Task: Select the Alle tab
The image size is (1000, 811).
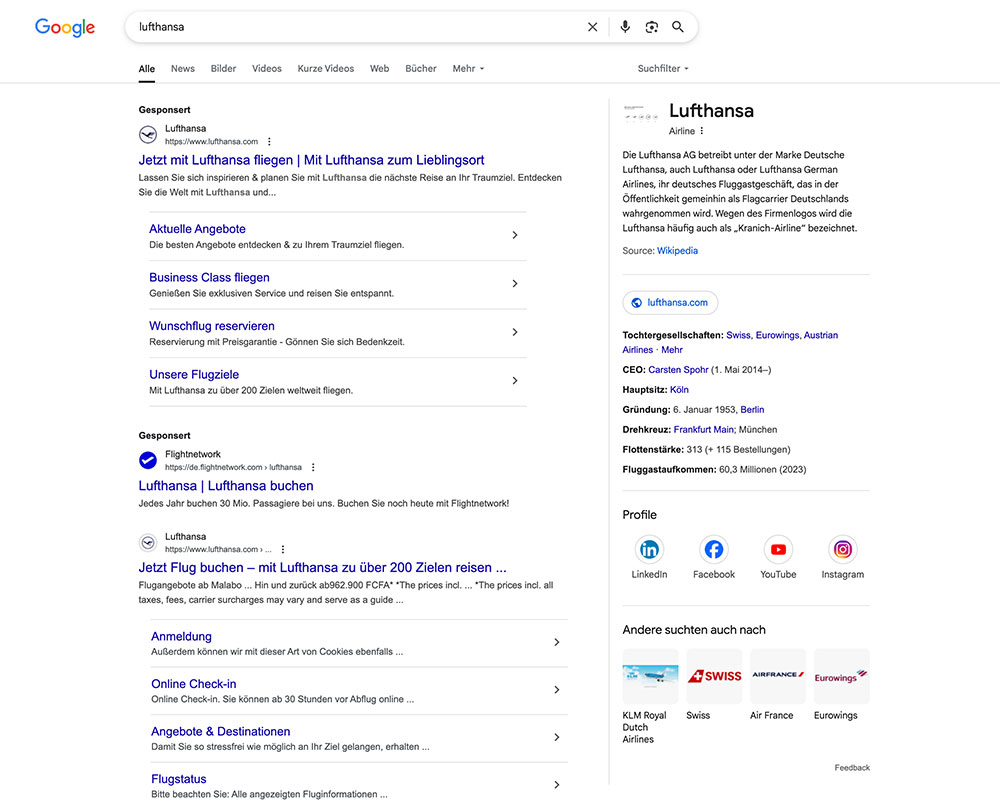Action: [x=147, y=68]
